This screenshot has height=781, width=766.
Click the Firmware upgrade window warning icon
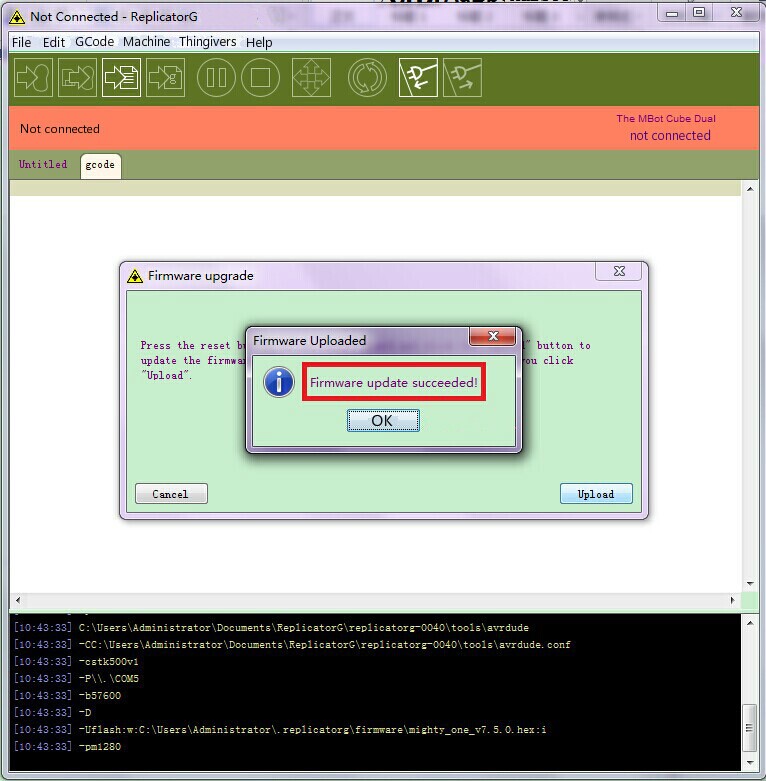(134, 276)
